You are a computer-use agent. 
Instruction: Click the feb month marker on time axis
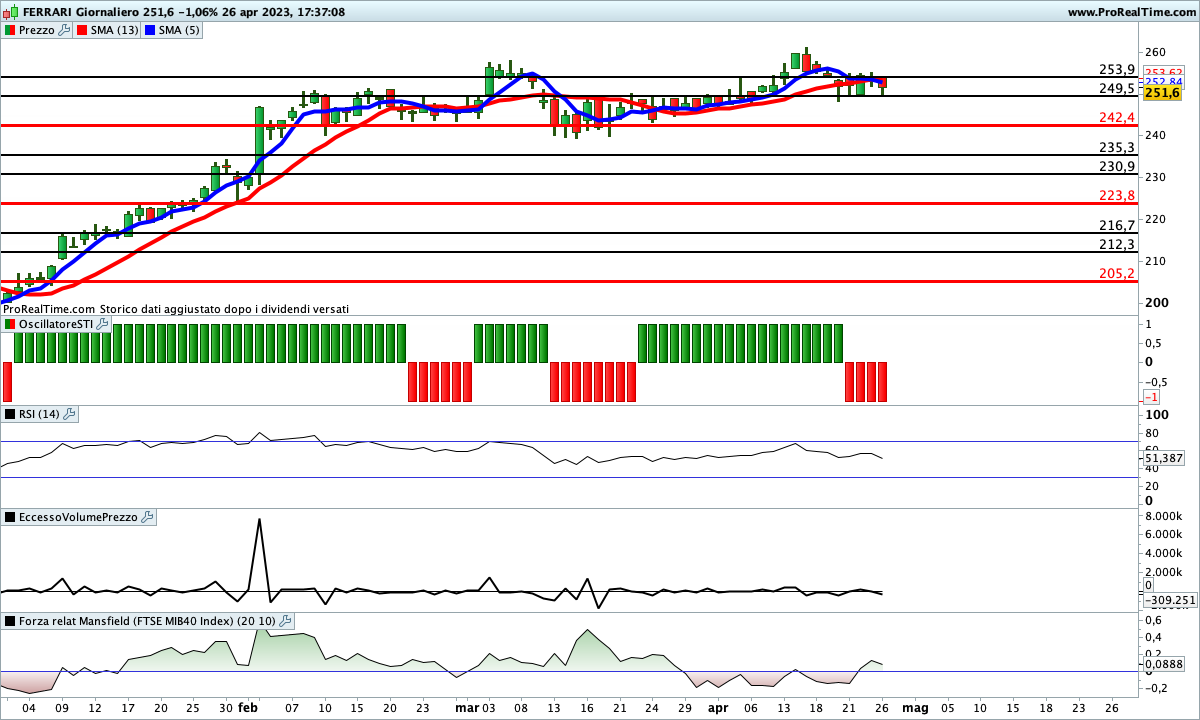point(248,707)
